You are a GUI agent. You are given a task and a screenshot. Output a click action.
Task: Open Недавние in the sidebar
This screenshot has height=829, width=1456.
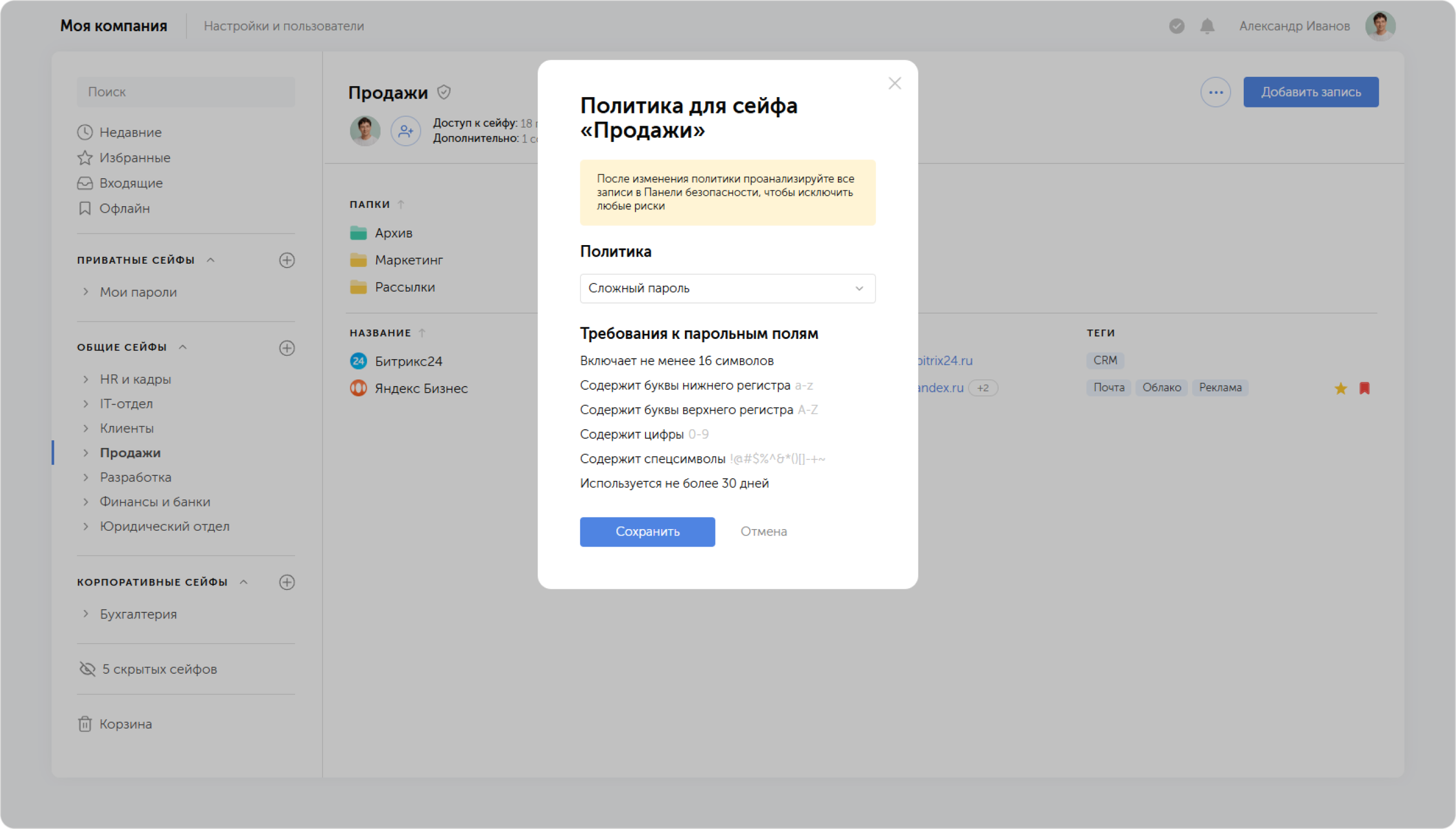click(131, 133)
